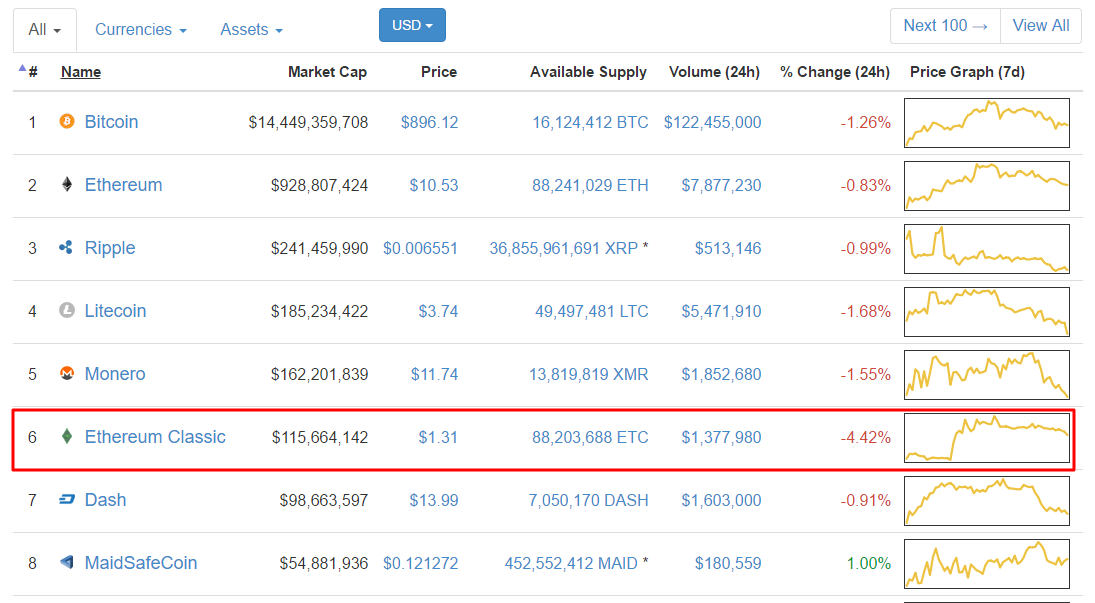1095x603 pixels.
Task: Click the orange Monero logo icon
Action: 67,374
